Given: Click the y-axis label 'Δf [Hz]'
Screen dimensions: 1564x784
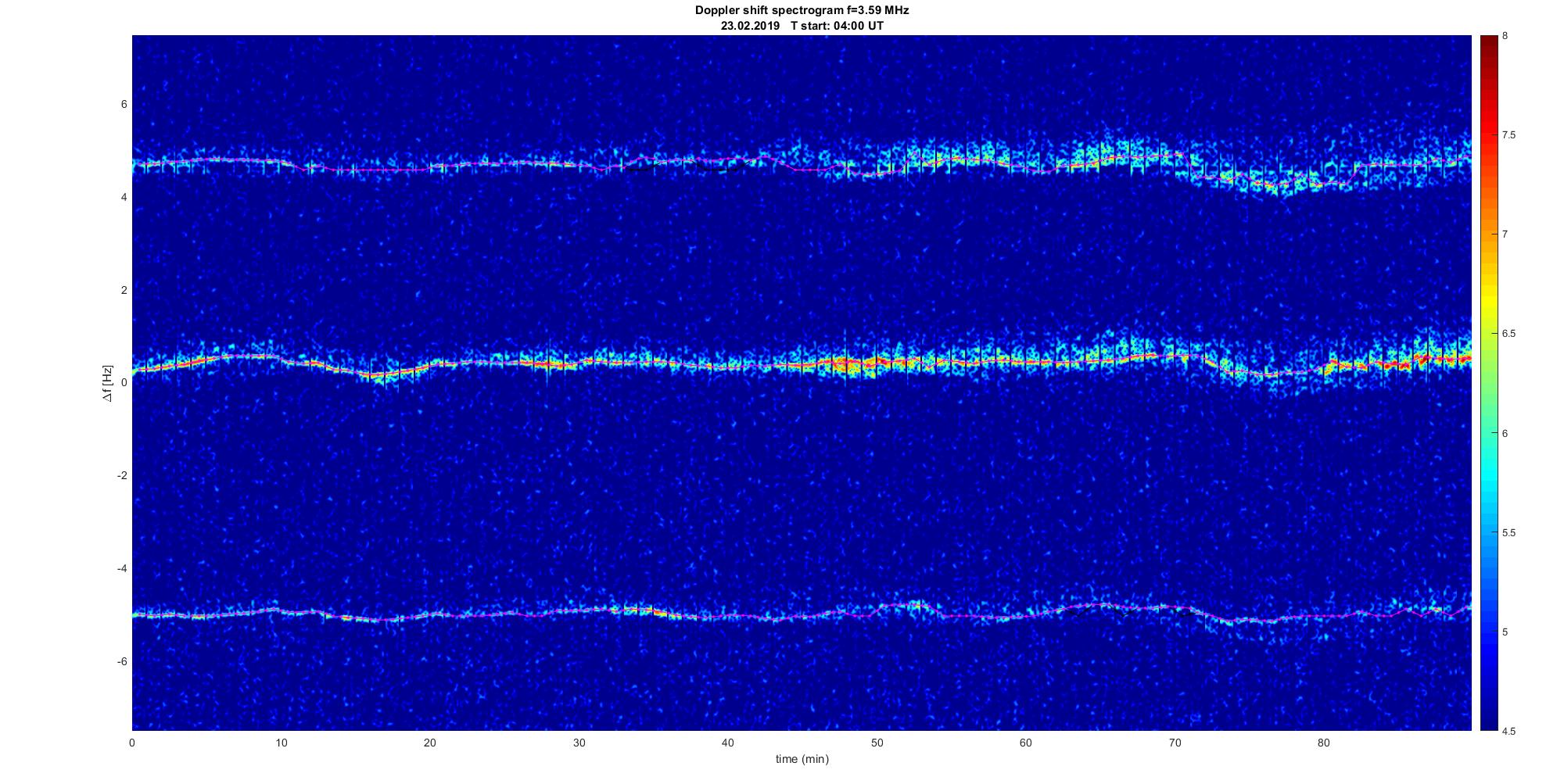Looking at the screenshot, I should (x=108, y=383).
